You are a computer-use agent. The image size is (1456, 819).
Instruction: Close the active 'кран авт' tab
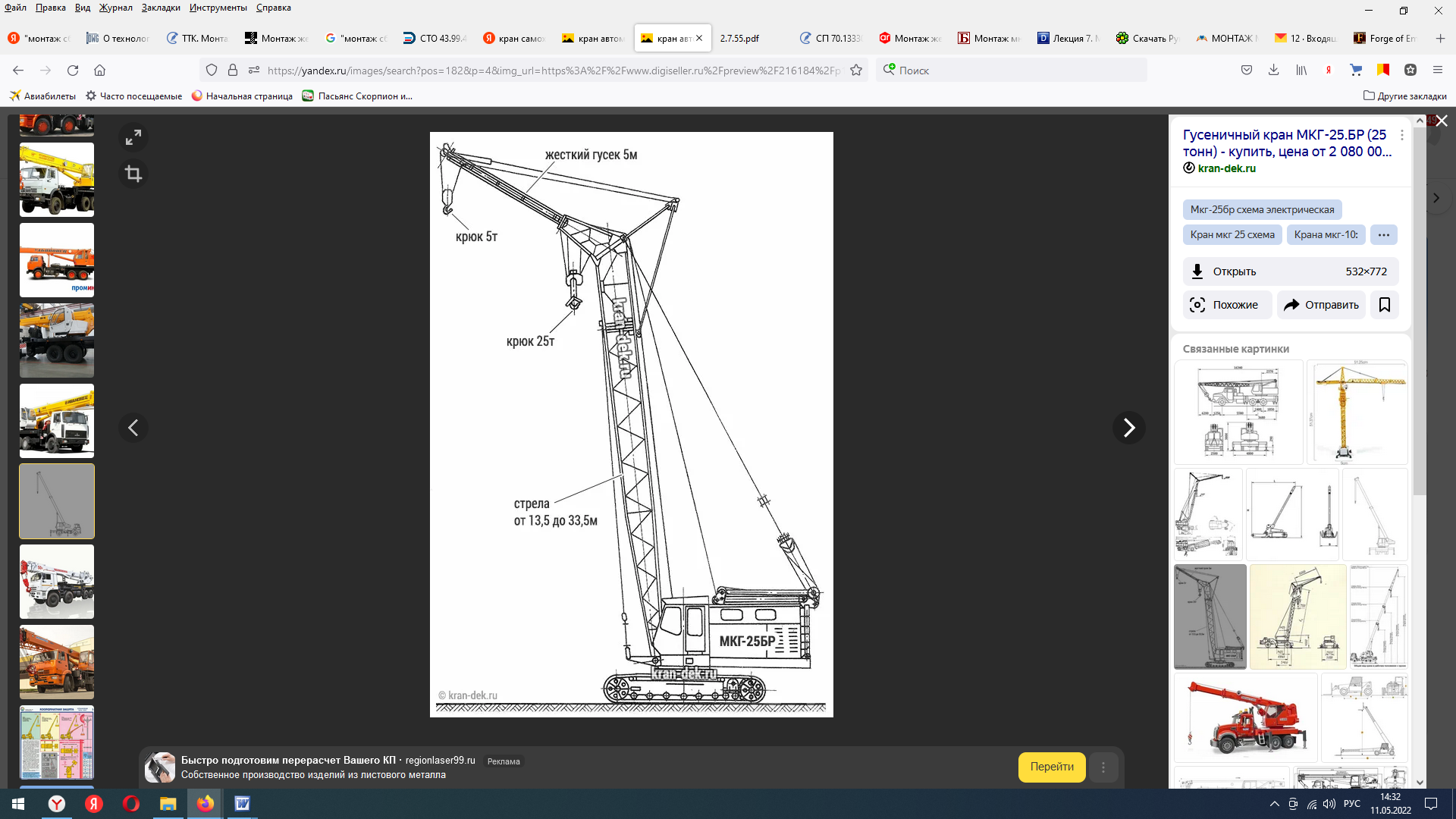(x=699, y=38)
